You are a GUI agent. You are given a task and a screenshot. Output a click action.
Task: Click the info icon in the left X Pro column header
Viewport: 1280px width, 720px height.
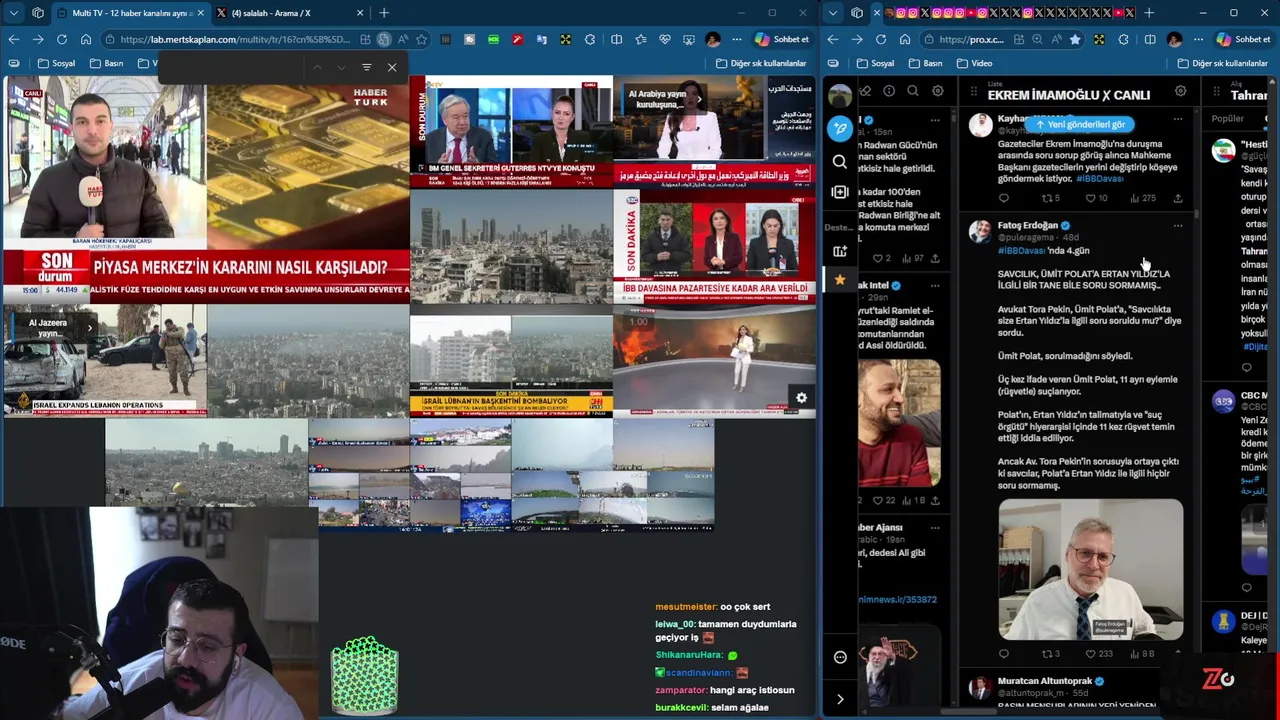coord(889,91)
